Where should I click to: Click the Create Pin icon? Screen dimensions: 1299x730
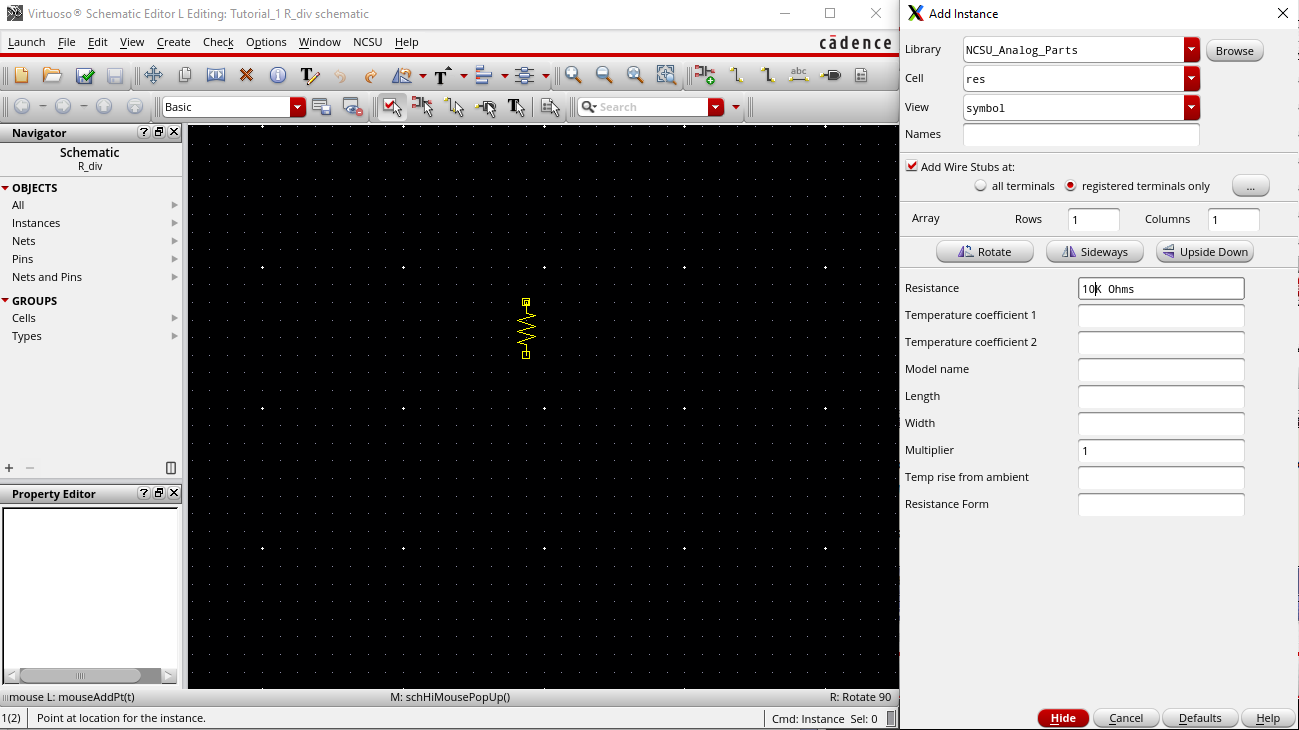(830, 75)
